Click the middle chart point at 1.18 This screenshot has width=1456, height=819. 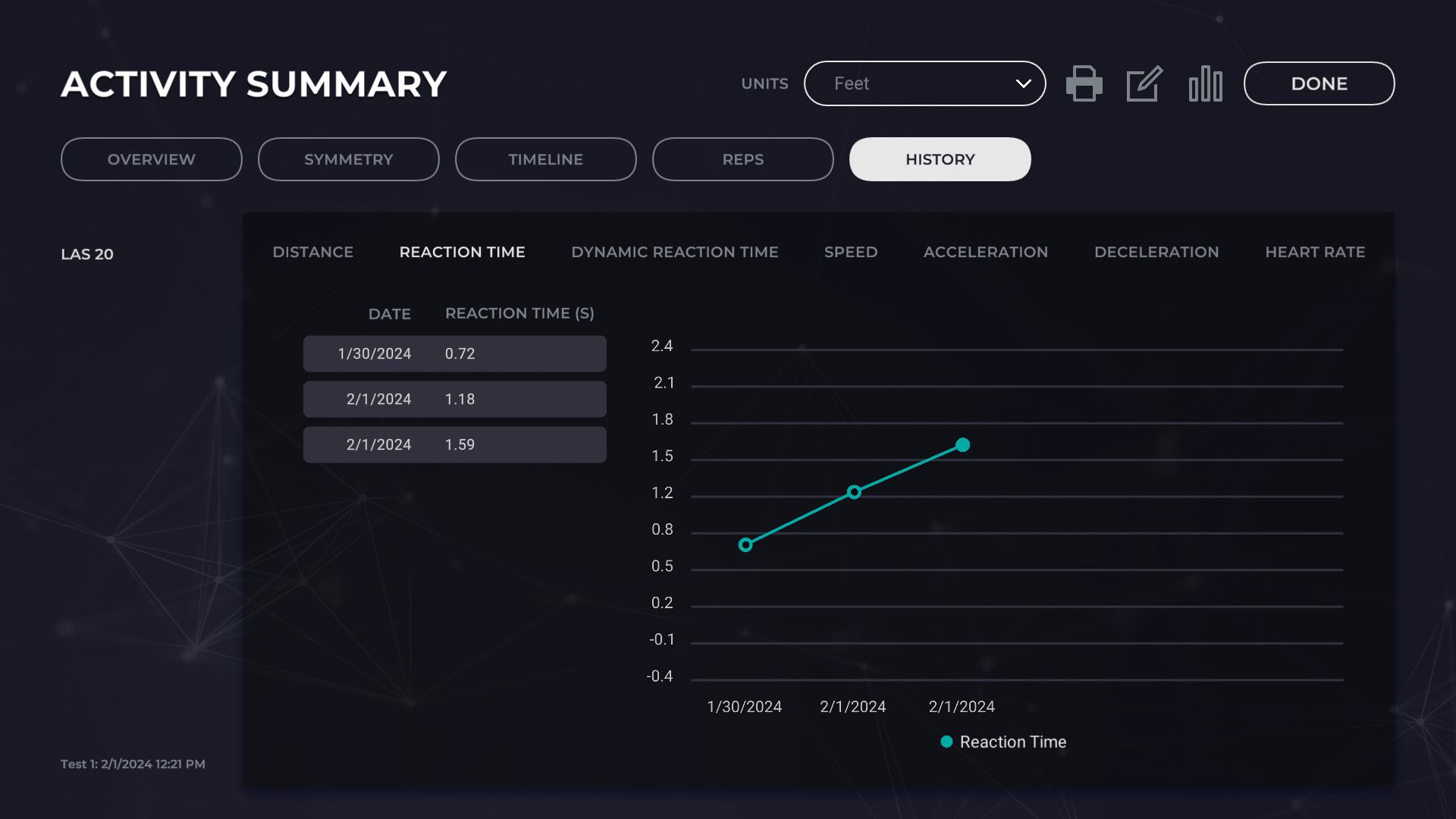854,492
